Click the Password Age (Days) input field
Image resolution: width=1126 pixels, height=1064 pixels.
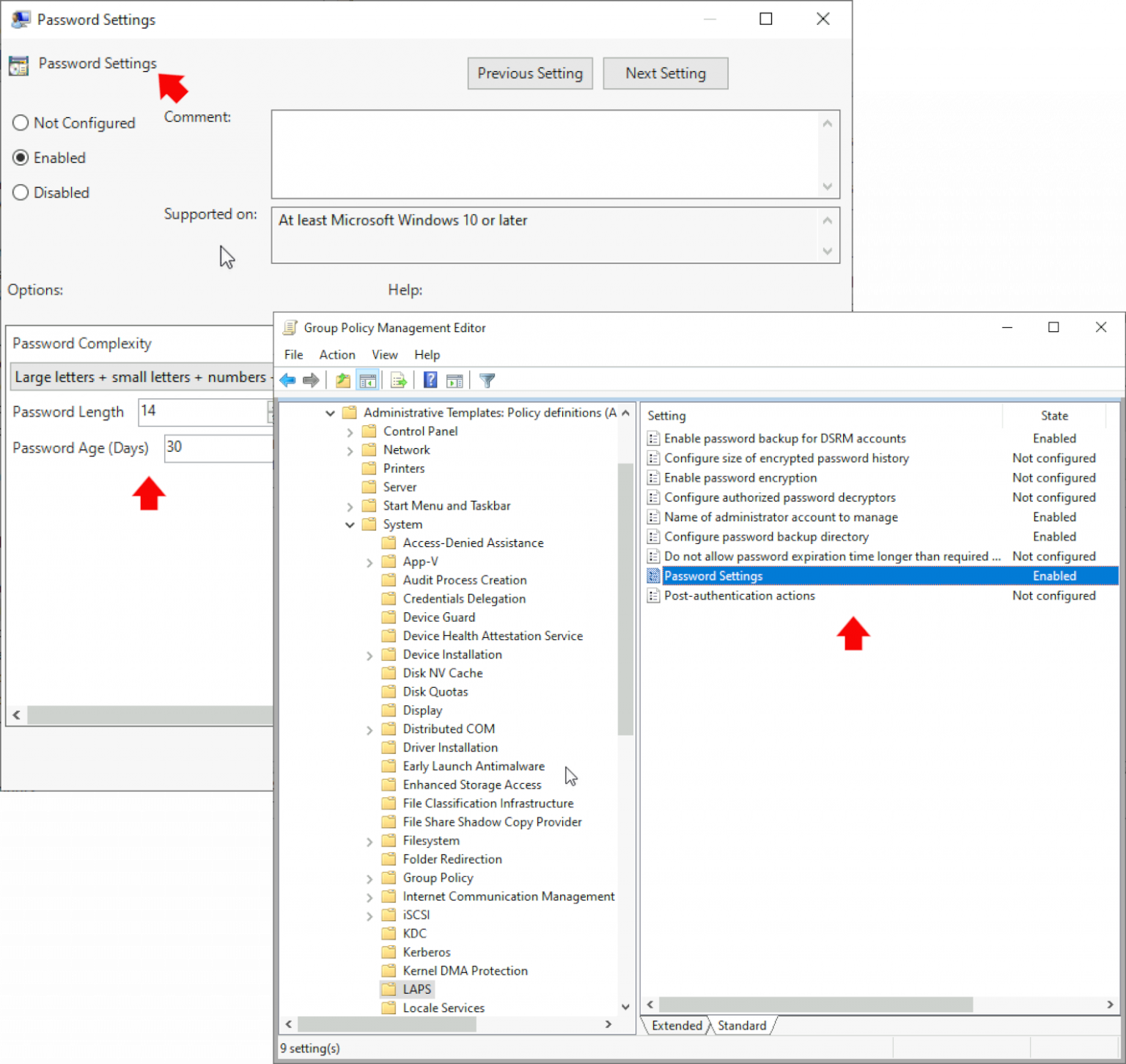218,447
